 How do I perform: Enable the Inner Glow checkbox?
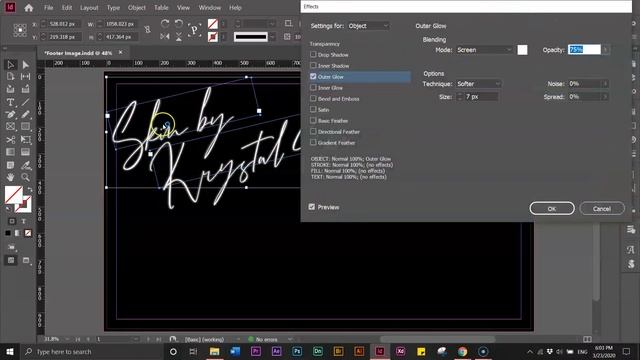313,87
